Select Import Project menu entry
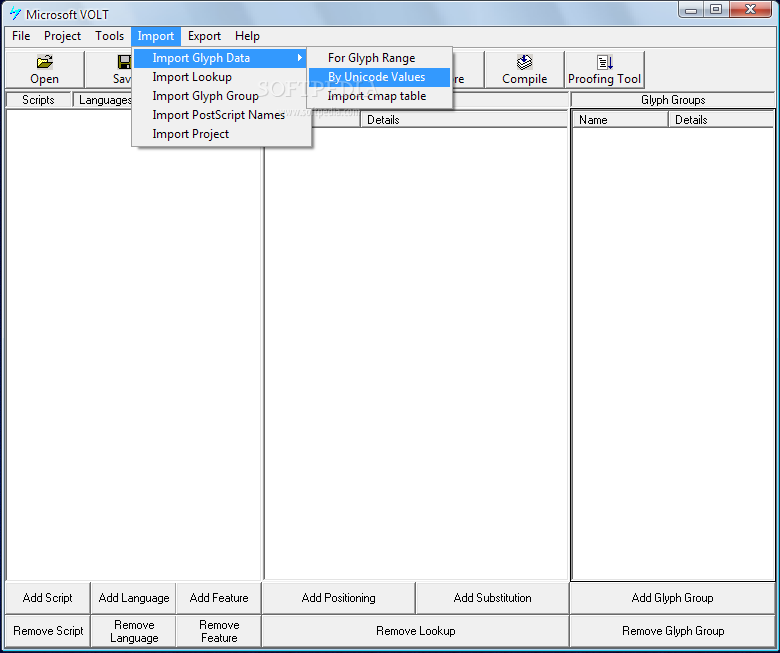780x653 pixels. (221, 134)
